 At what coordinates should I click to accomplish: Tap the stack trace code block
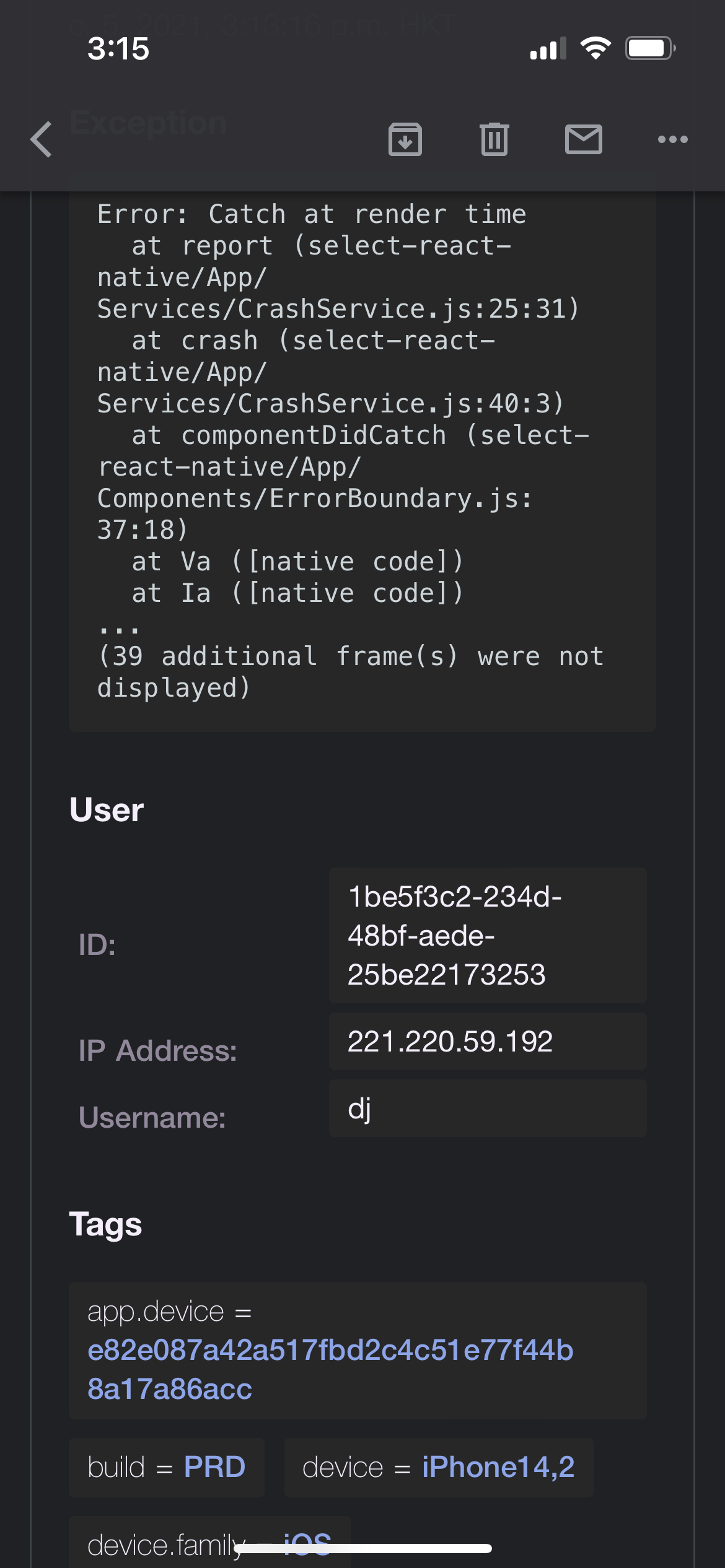pyautogui.click(x=362, y=451)
